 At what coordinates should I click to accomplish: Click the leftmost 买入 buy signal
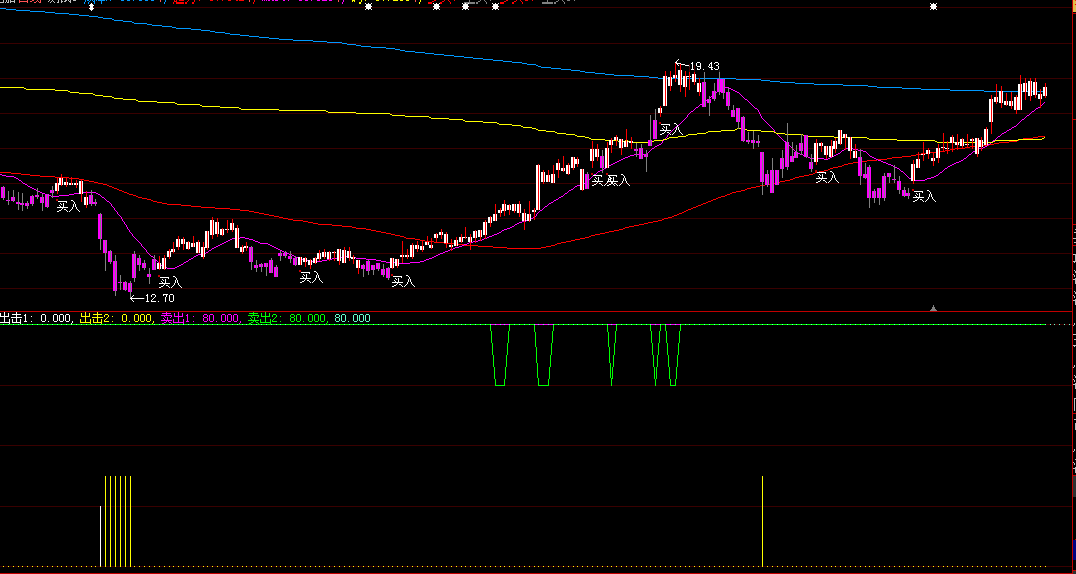pos(68,207)
